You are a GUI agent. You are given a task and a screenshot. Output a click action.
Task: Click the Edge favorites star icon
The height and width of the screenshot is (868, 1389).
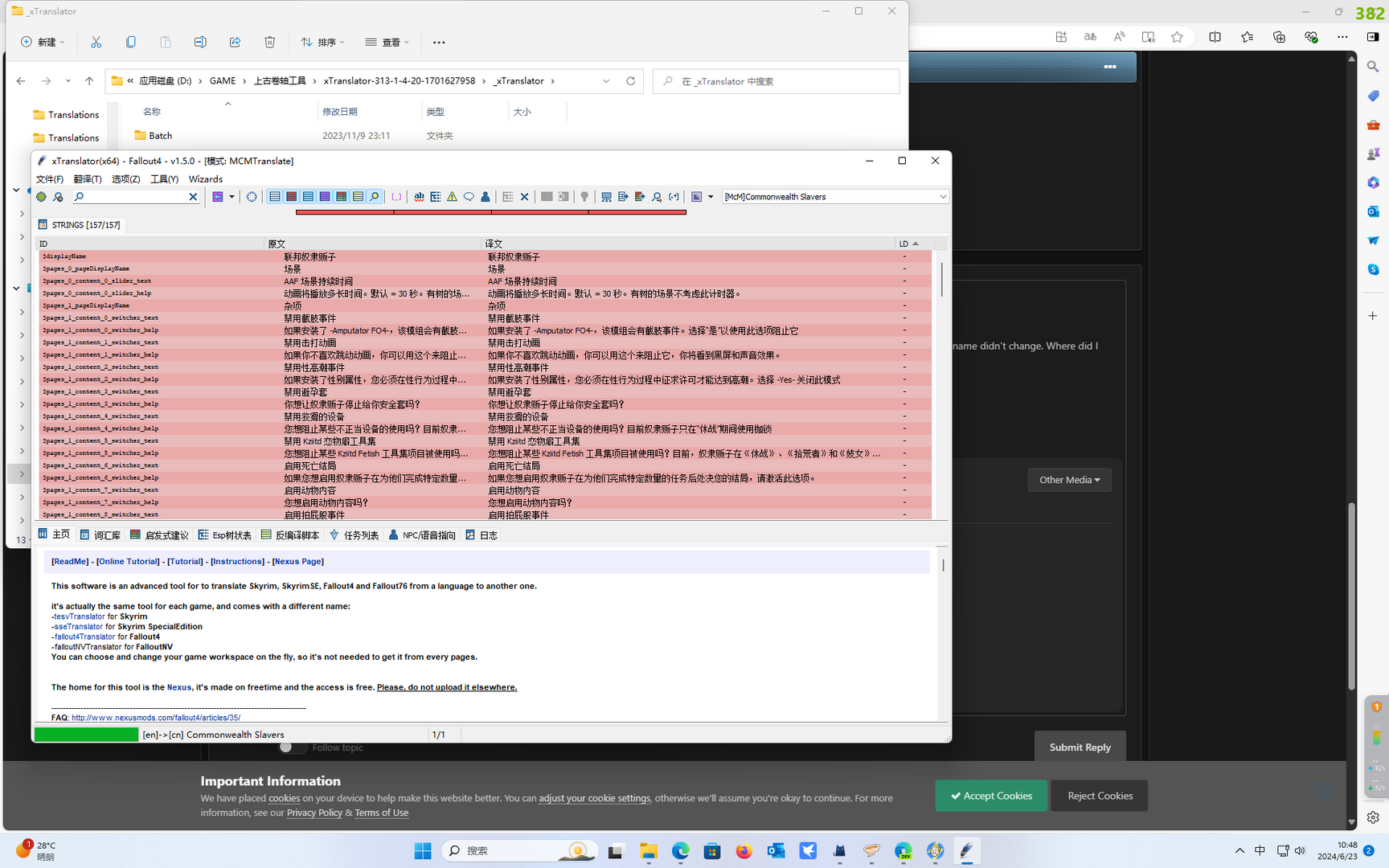(x=1177, y=37)
